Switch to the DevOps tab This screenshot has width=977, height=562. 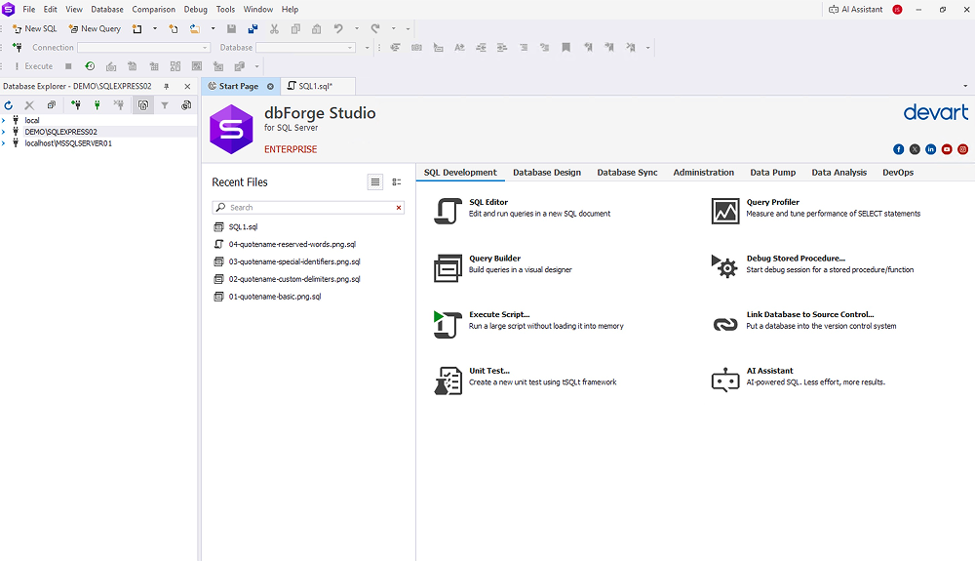898,173
